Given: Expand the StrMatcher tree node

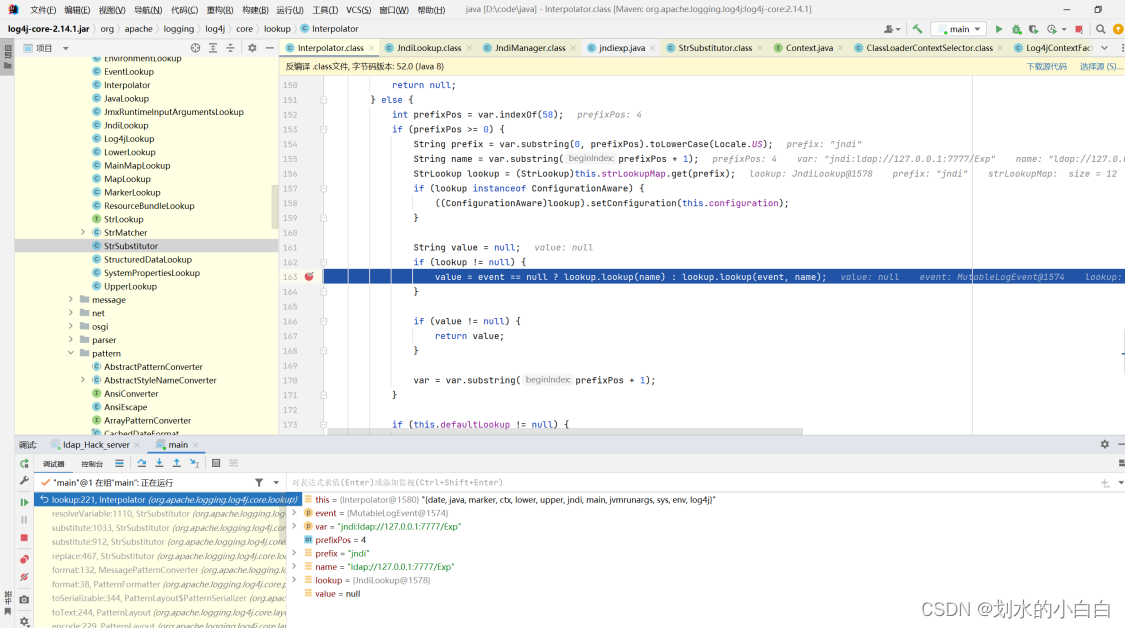Looking at the screenshot, I should [83, 233].
